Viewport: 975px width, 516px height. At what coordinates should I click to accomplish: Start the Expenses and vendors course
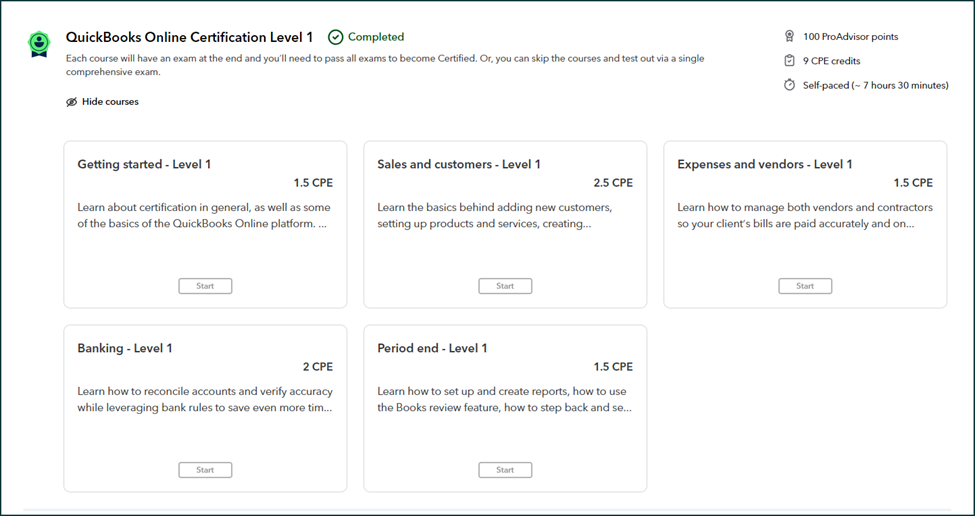coord(805,286)
